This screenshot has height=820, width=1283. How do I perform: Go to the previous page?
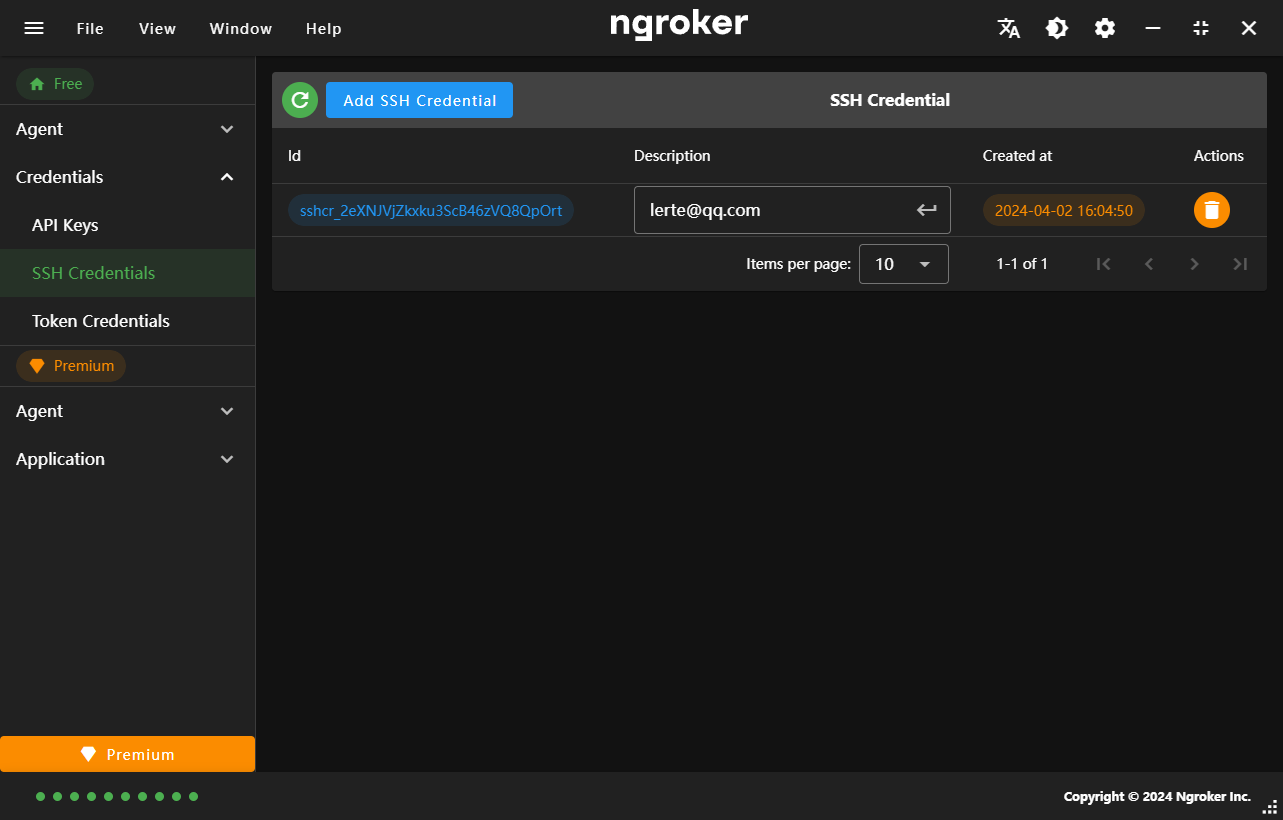pyautogui.click(x=1149, y=264)
